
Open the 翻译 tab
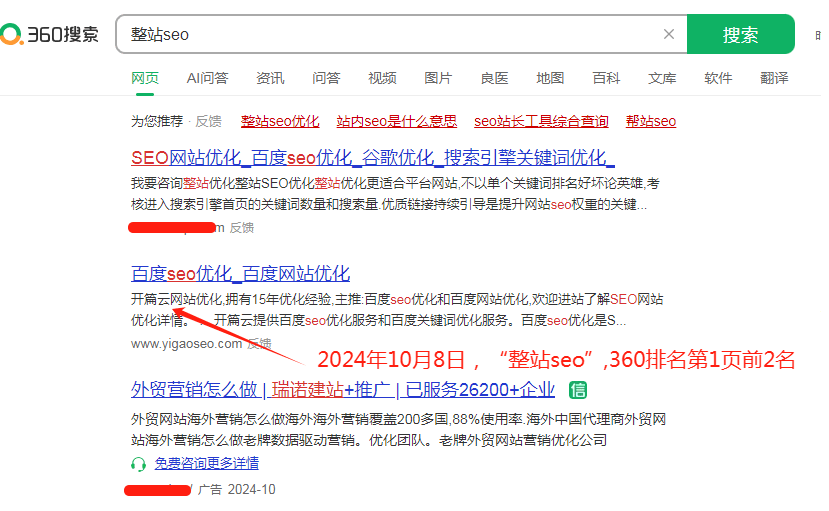775,78
